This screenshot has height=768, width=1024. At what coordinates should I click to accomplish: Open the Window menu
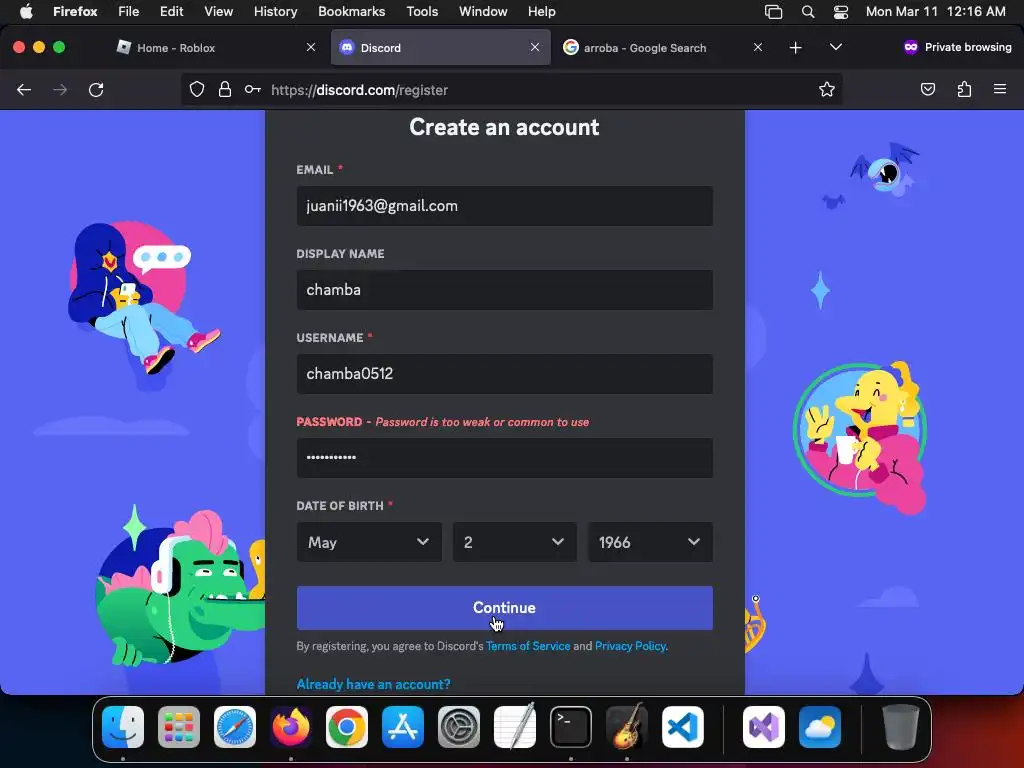point(483,11)
